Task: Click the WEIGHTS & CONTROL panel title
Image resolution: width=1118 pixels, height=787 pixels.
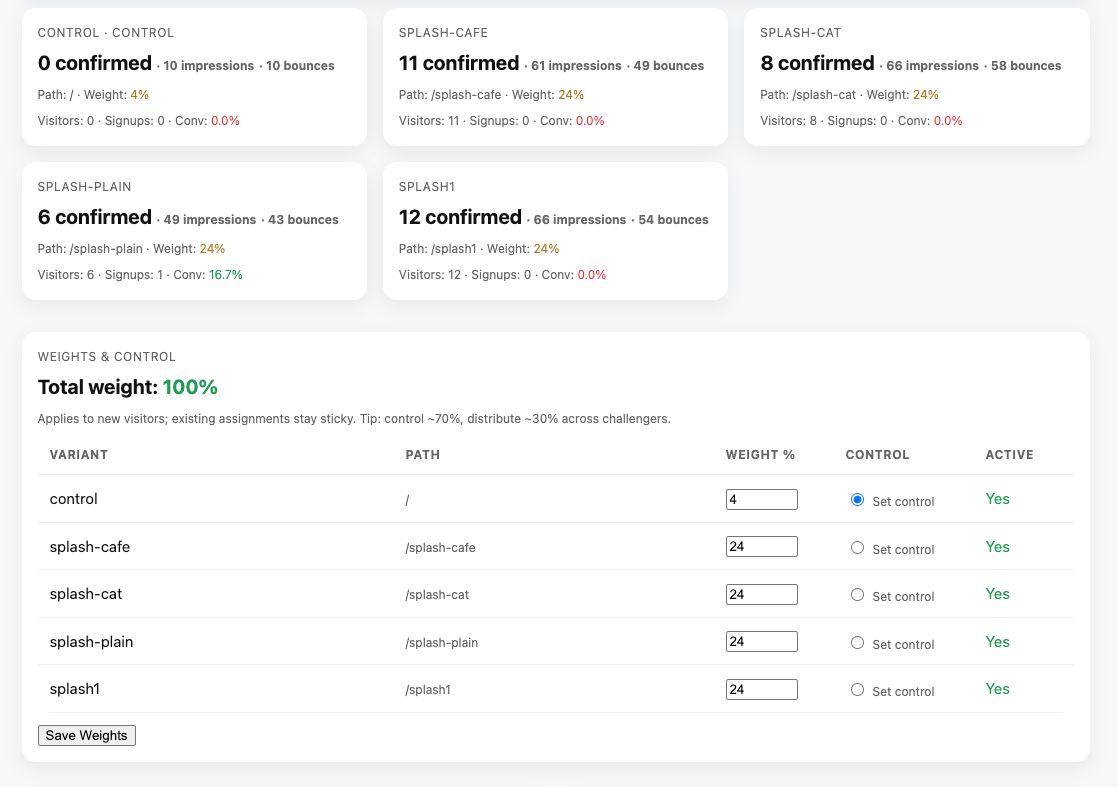Action: tap(107, 357)
